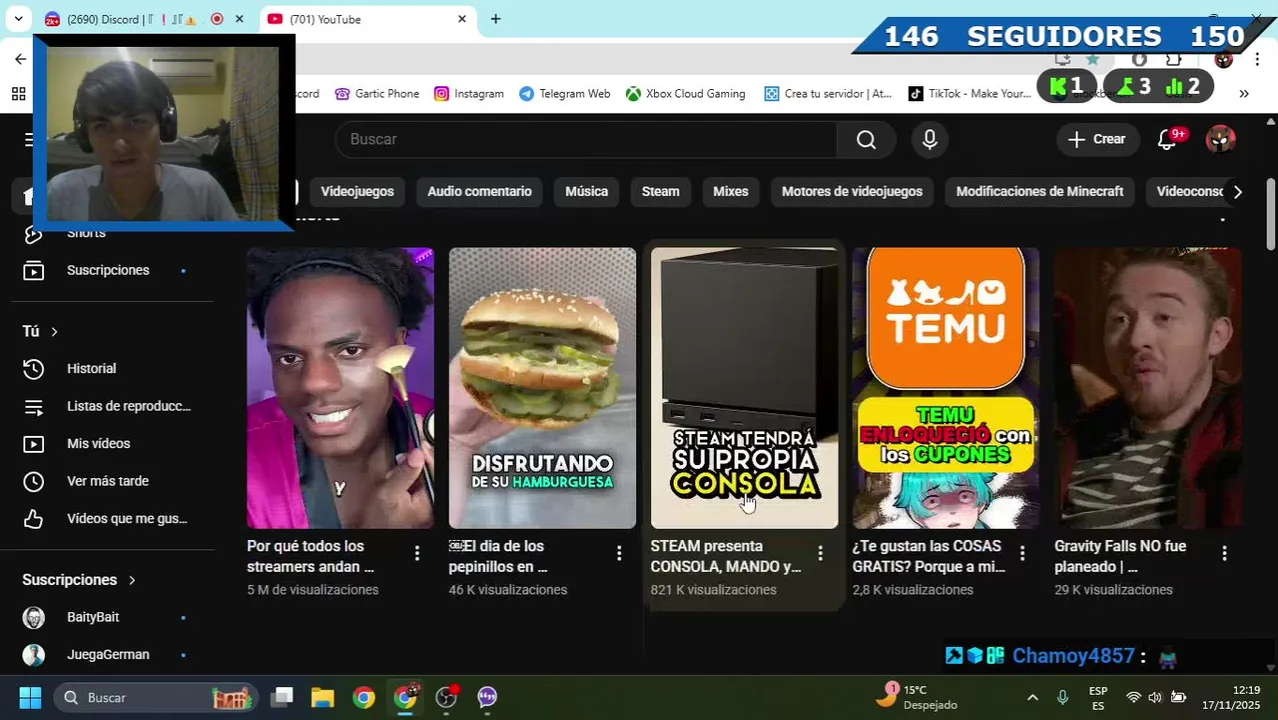Select the Mixes chip

click(x=730, y=192)
